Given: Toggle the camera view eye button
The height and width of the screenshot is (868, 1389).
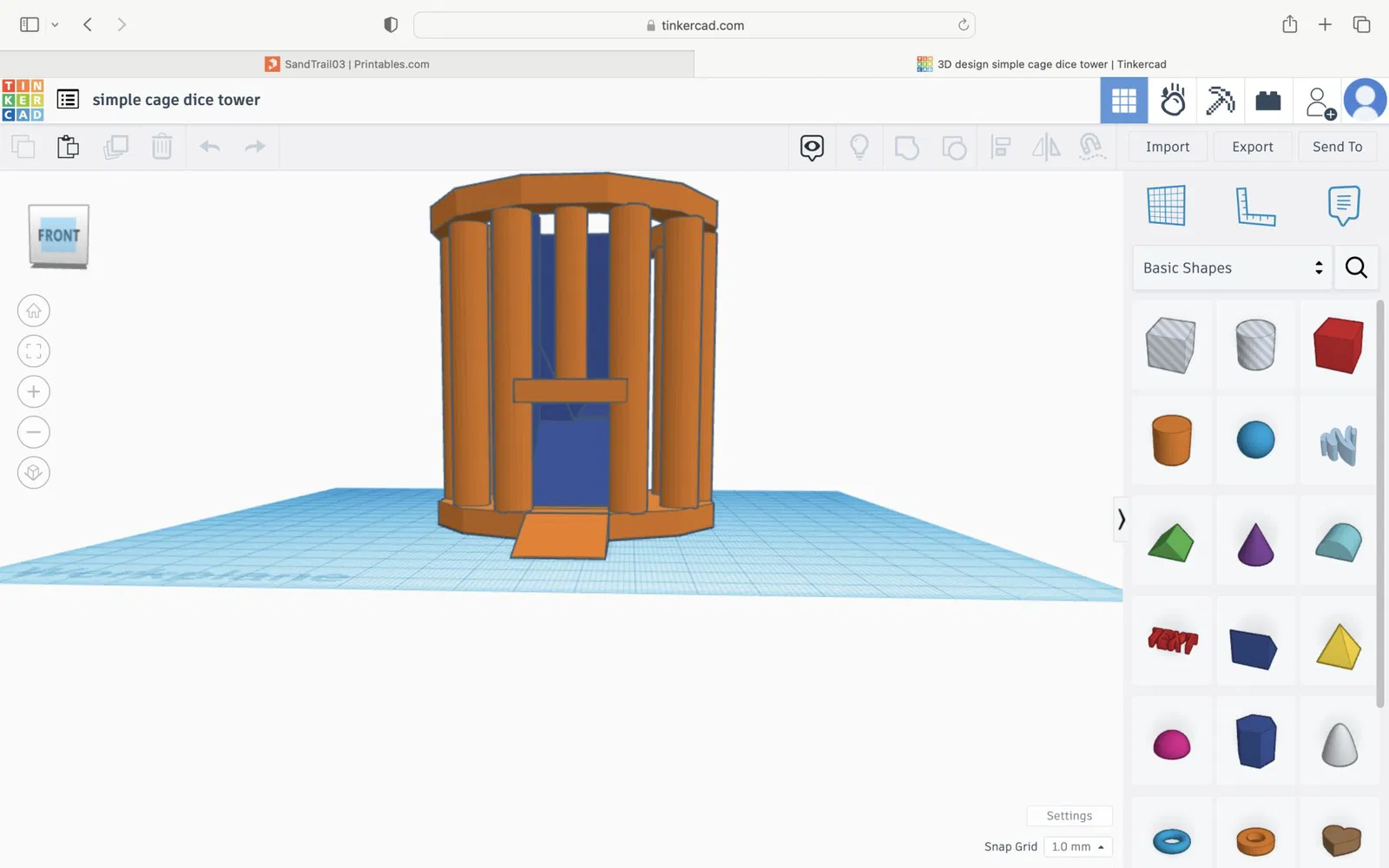Looking at the screenshot, I should (x=812, y=147).
